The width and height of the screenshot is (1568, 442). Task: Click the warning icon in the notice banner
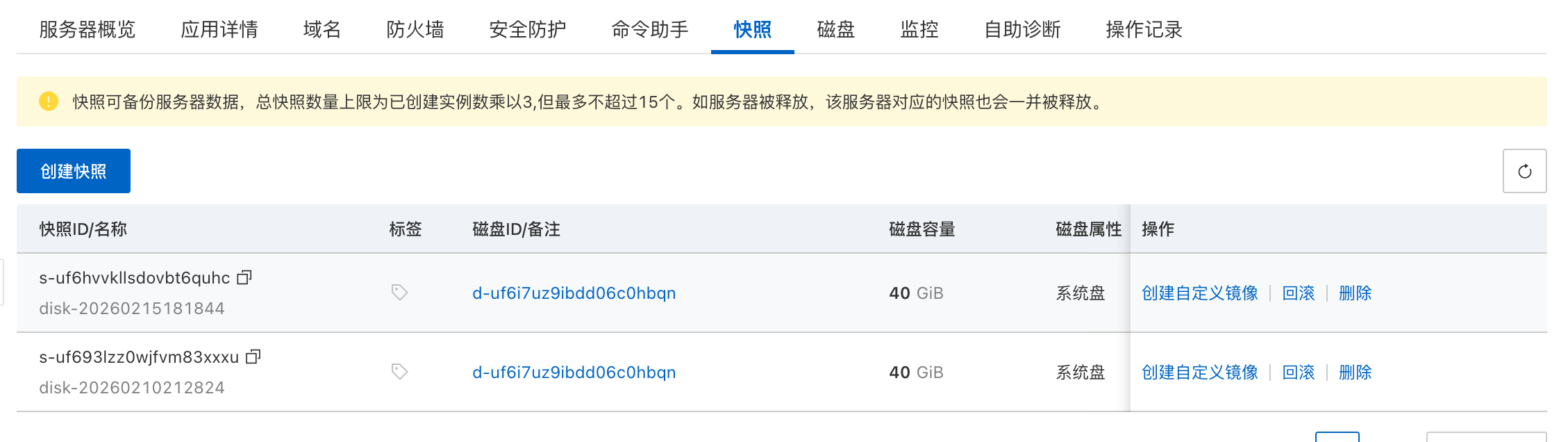(47, 101)
